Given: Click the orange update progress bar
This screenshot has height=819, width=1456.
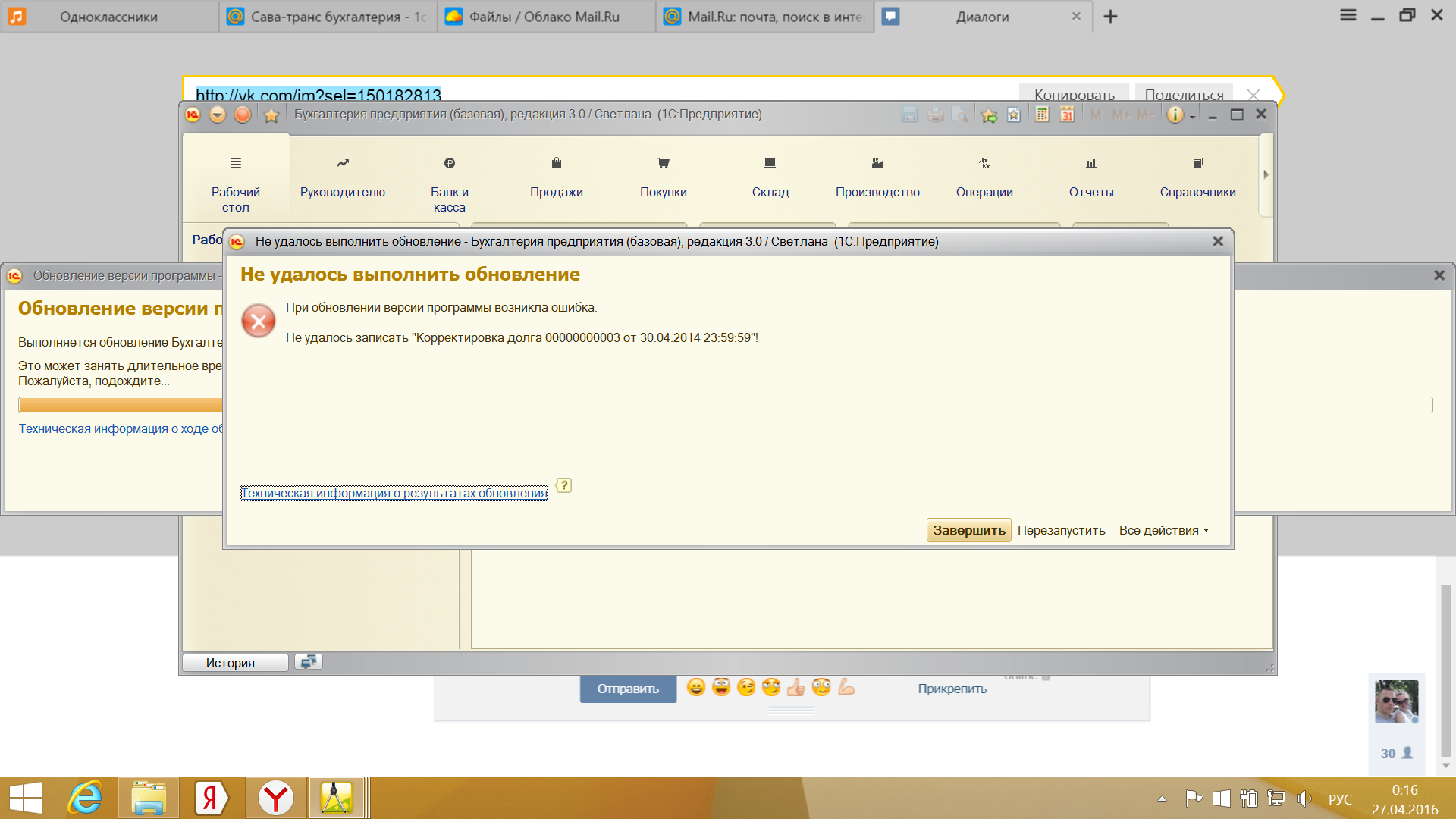Looking at the screenshot, I should coord(120,405).
